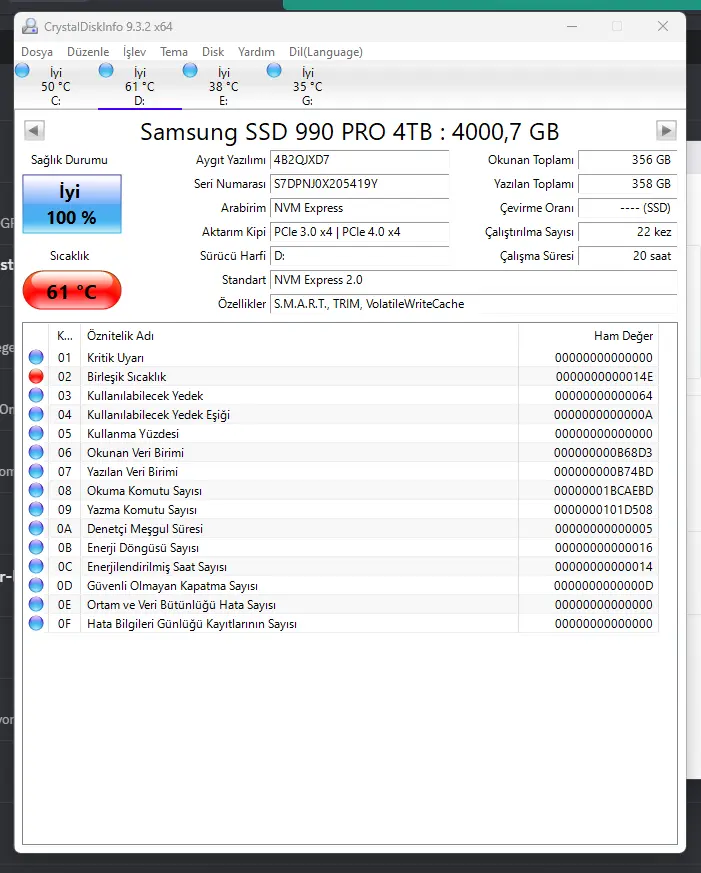The width and height of the screenshot is (701, 873).
Task: Click raw value 0000000000014E
Action: (x=604, y=377)
